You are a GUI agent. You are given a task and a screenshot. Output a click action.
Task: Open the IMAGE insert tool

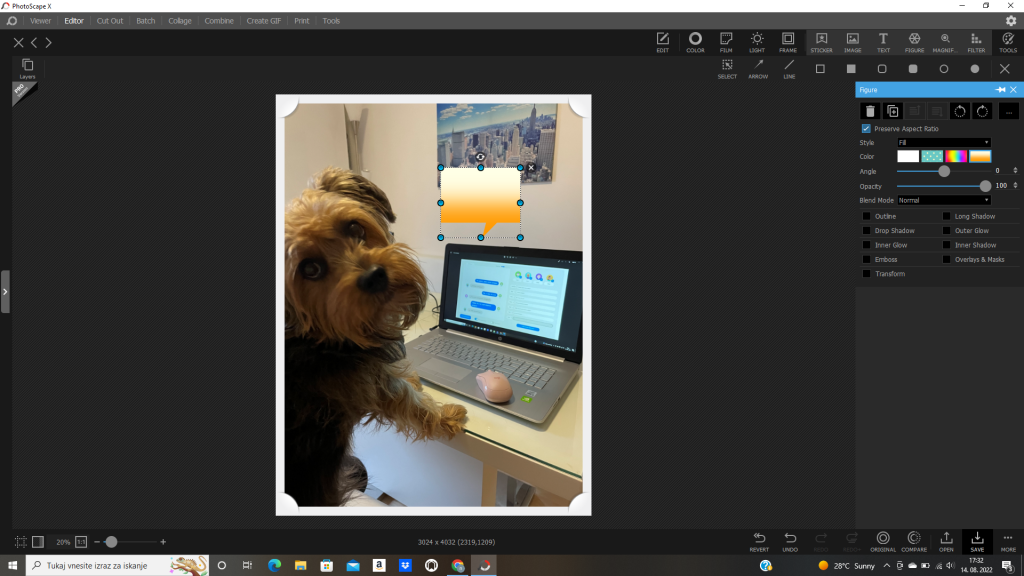(x=852, y=42)
